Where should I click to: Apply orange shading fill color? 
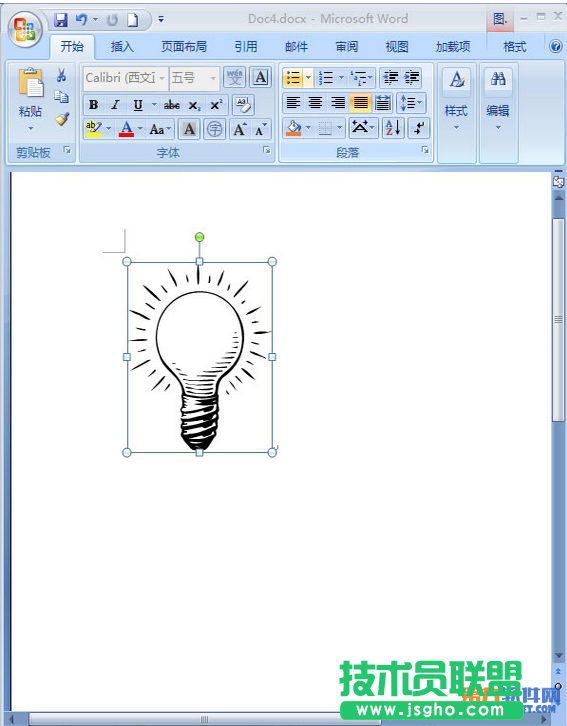point(293,127)
